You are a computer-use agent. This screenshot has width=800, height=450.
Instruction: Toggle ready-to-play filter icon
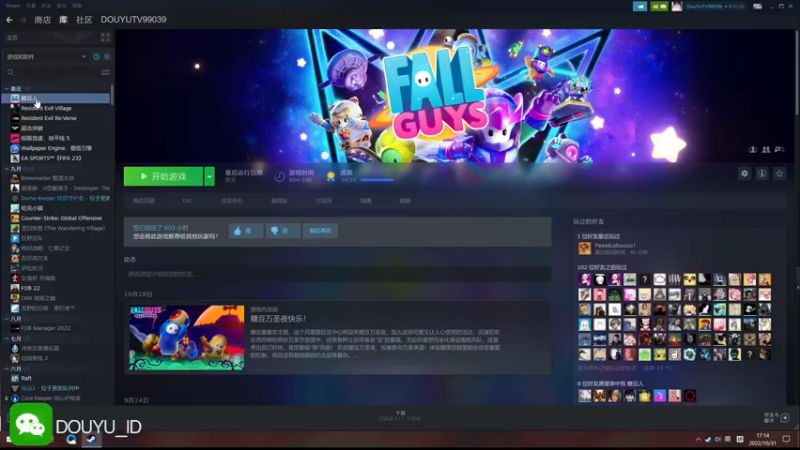107,57
